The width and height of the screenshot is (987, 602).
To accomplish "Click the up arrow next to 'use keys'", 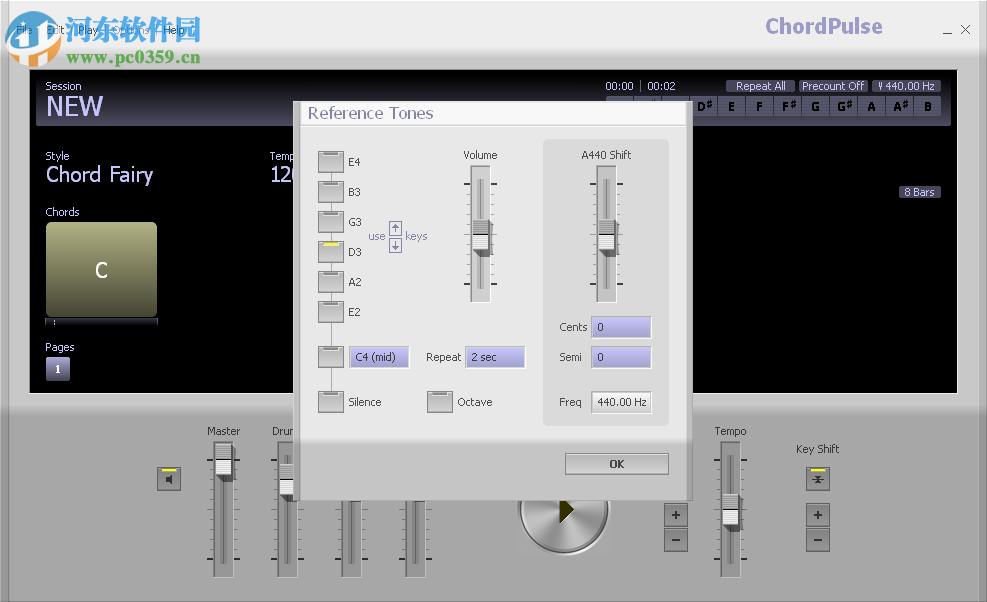I will click(395, 228).
